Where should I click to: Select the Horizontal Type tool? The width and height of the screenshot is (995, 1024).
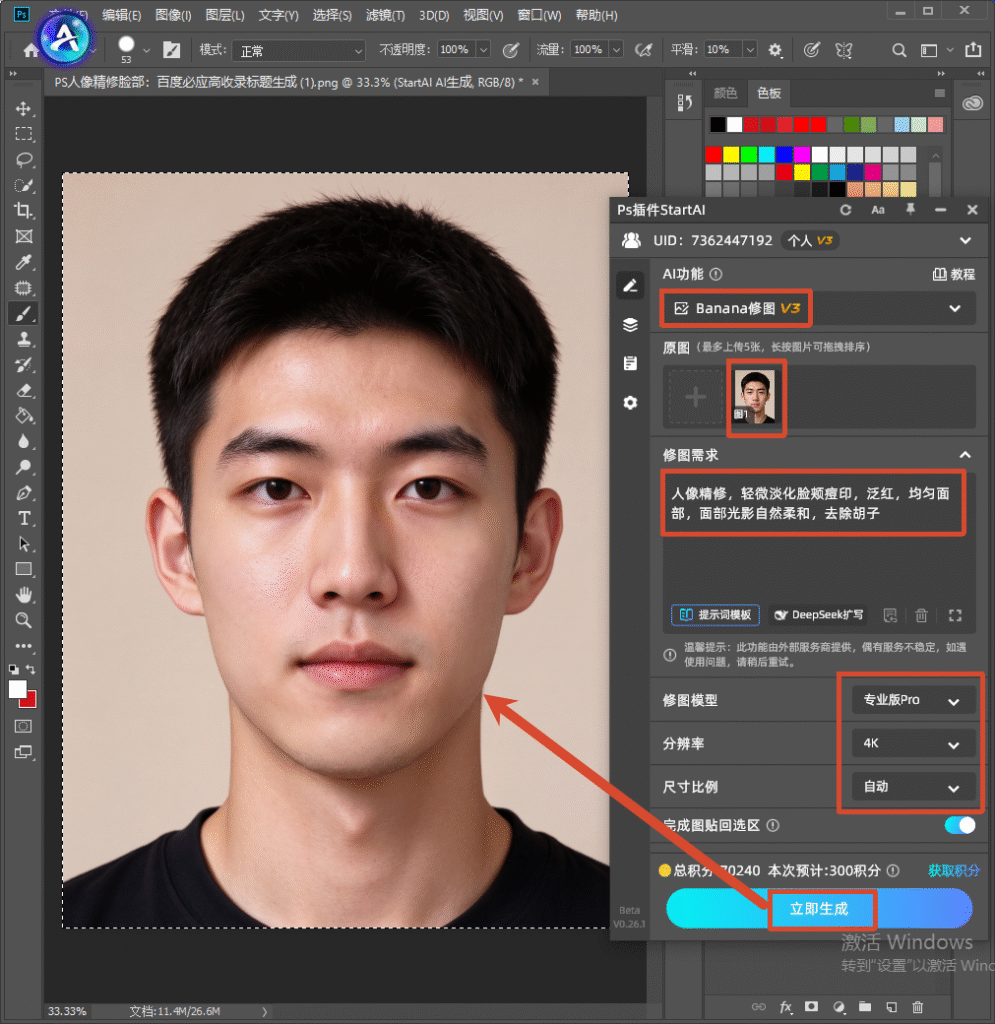24,519
